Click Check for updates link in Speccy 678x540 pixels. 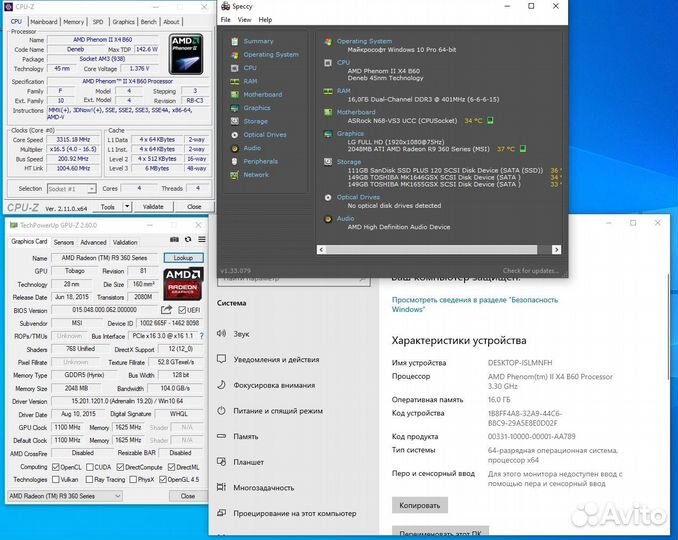[531, 271]
